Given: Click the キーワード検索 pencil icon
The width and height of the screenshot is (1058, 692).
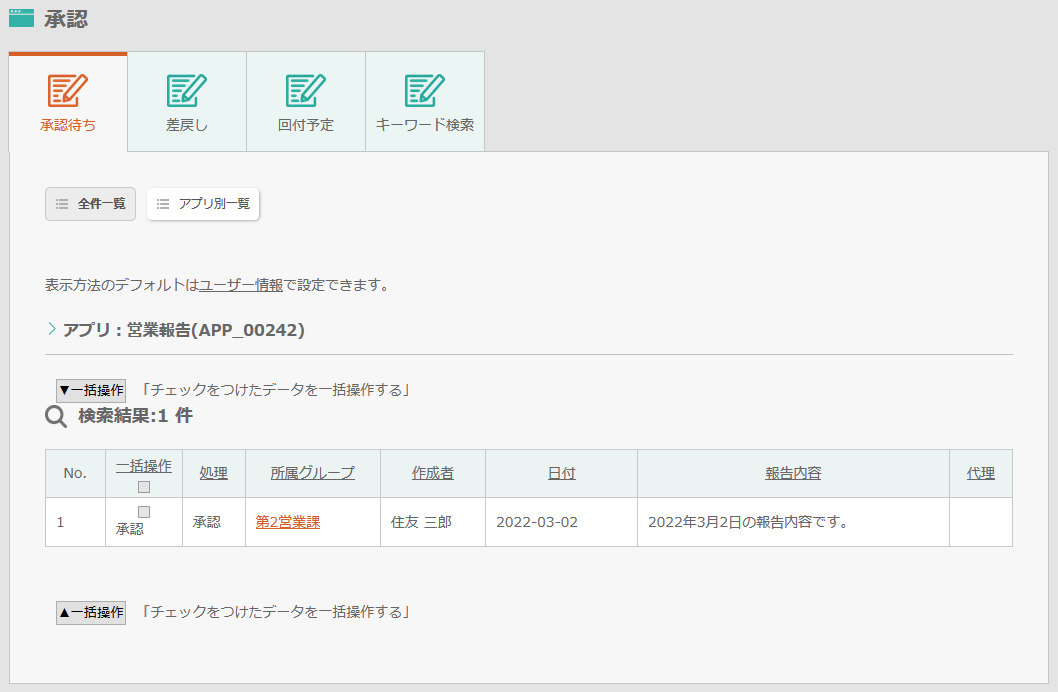Looking at the screenshot, I should tap(424, 90).
